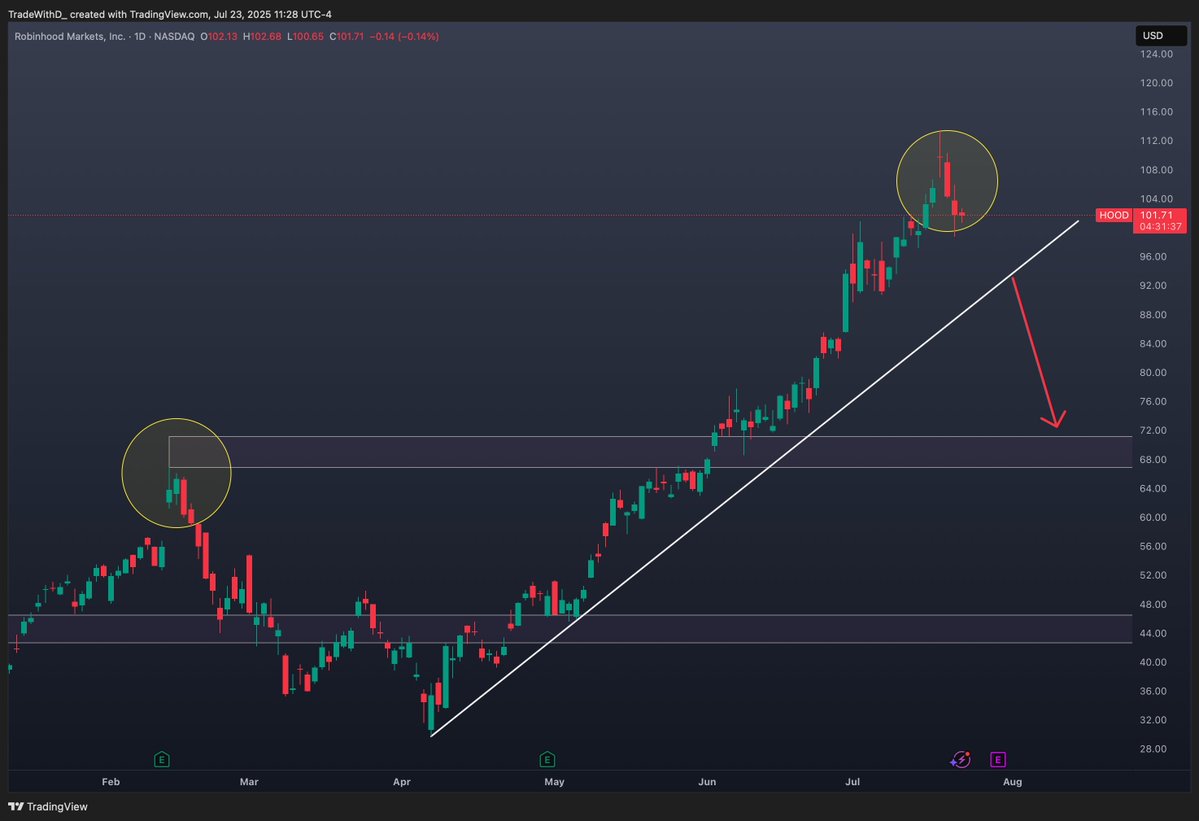
Task: Click the 40.00 price axis label
Action: (1153, 662)
